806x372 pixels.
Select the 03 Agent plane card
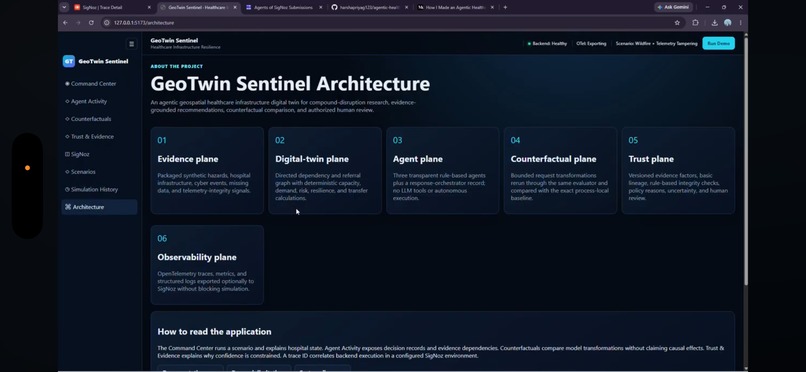tap(443, 170)
